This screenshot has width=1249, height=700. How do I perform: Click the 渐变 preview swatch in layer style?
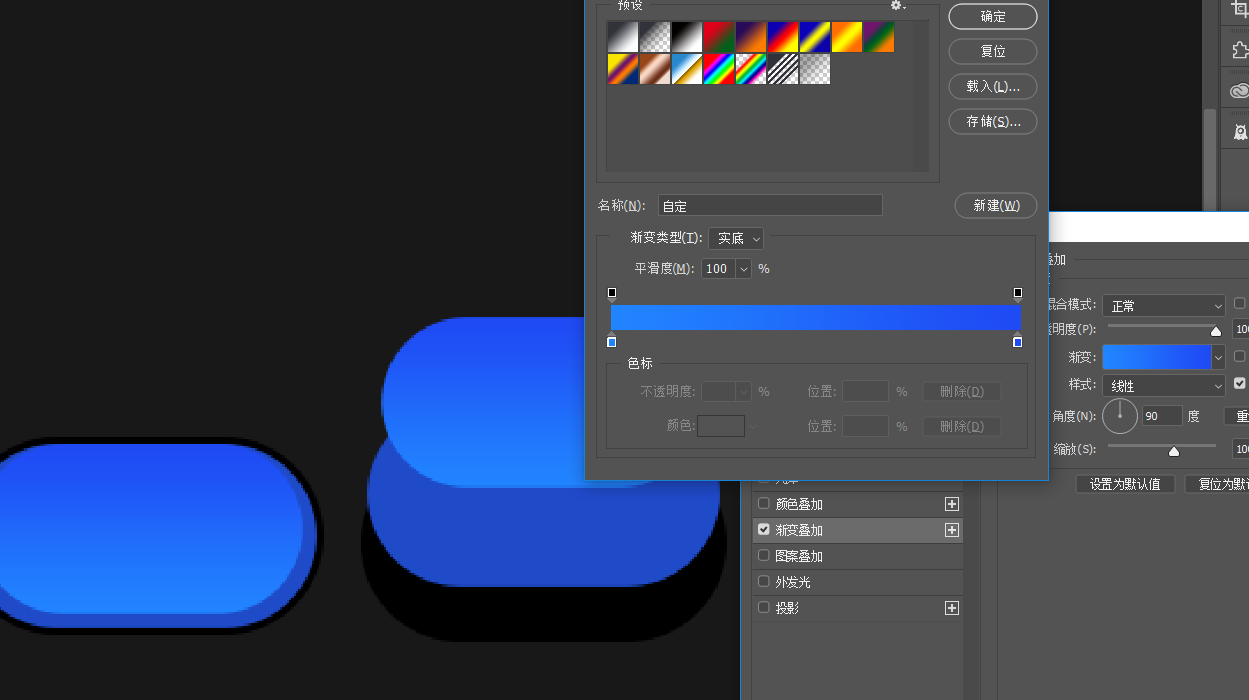pyautogui.click(x=1156, y=357)
